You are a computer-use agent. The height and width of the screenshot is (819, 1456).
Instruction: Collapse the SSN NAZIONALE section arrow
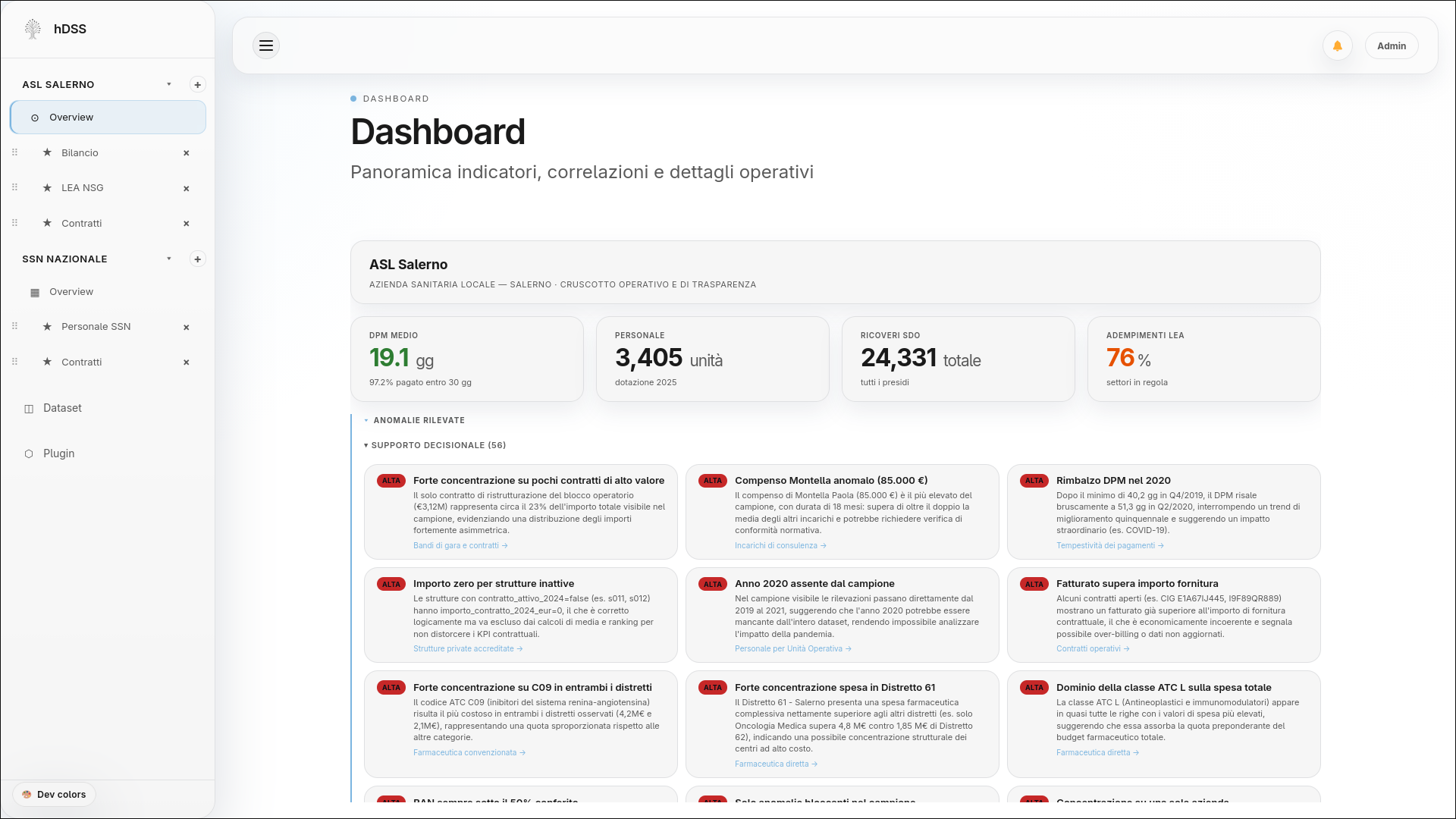tap(169, 259)
